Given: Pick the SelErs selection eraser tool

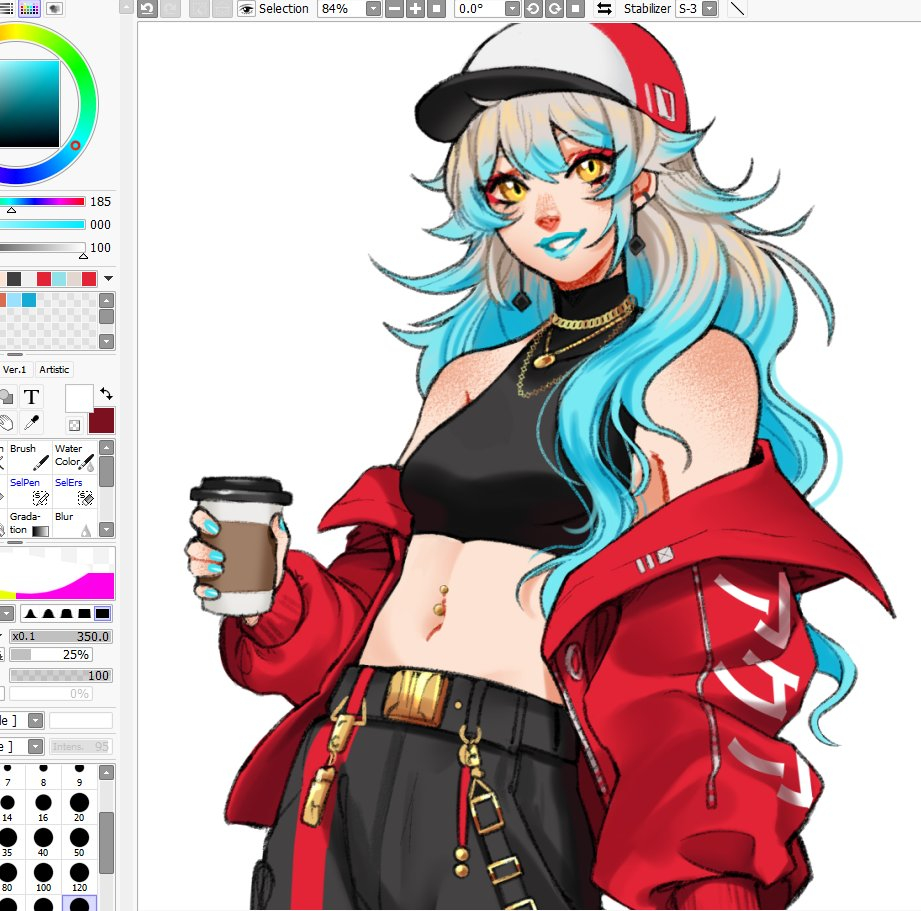Looking at the screenshot, I should point(75,490).
